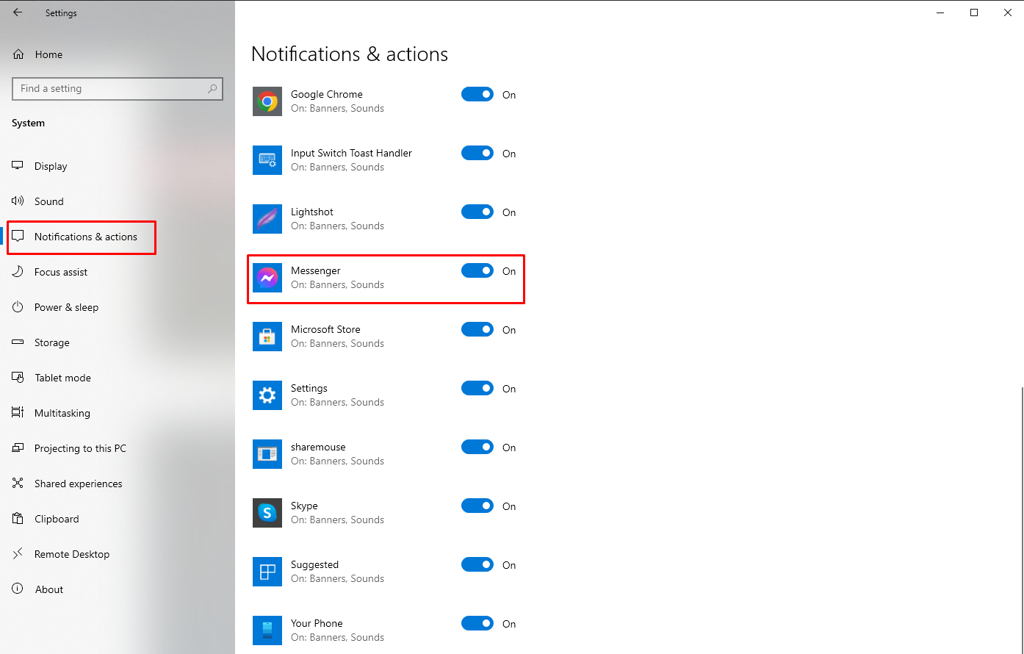
Task: Disable Skype notifications toggle
Action: pos(477,506)
